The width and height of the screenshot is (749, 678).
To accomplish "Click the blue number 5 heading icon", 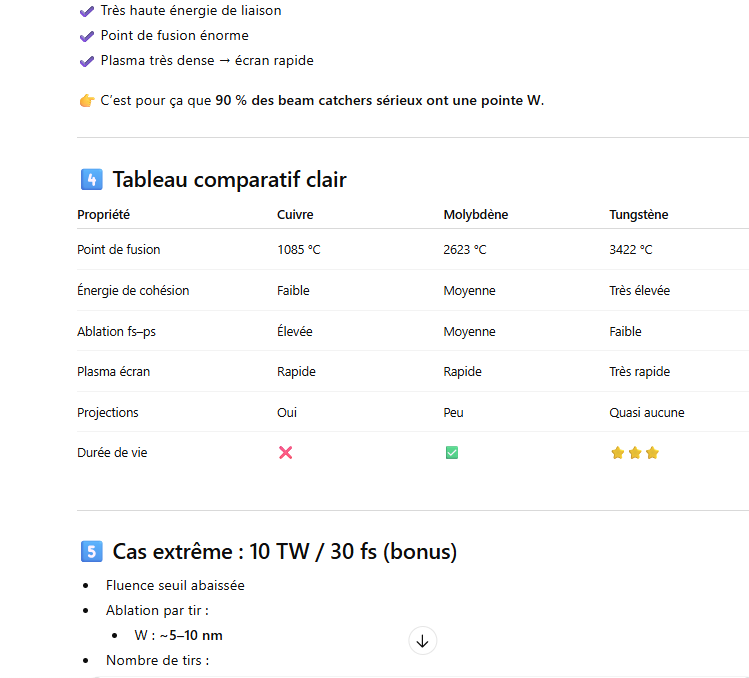I will tap(90, 552).
